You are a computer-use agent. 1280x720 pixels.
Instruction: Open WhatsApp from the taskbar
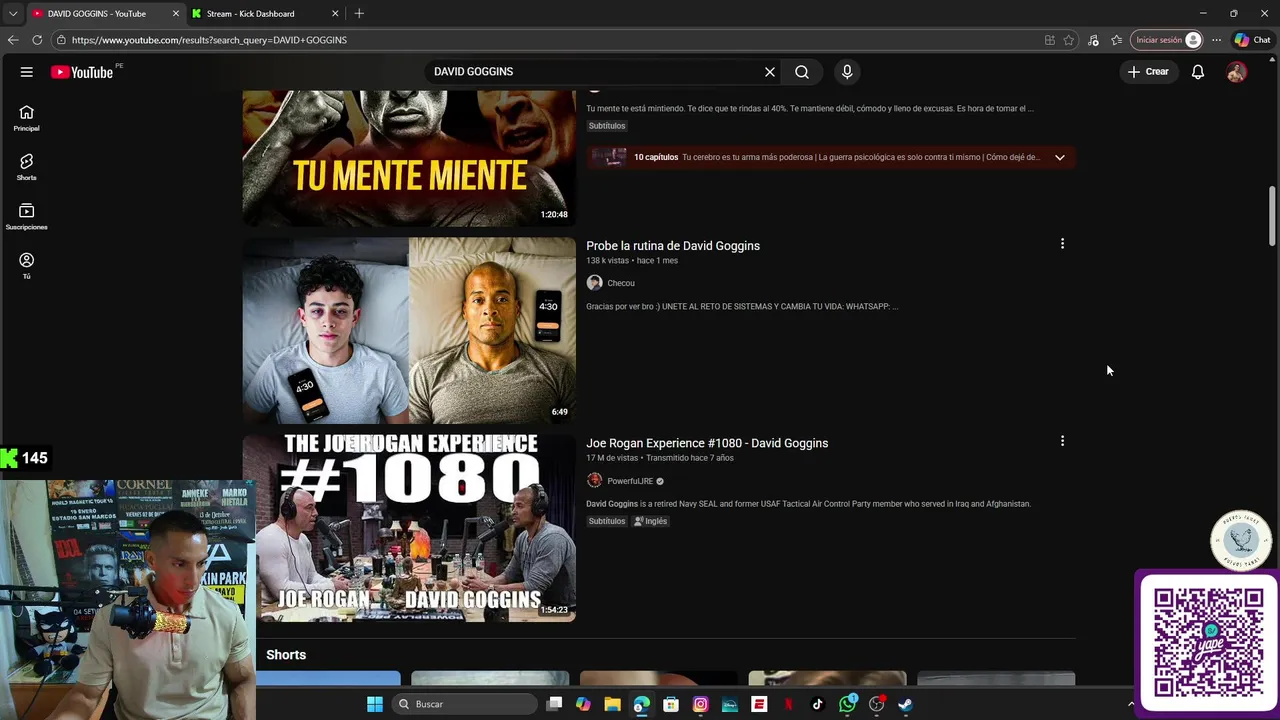[x=848, y=704]
